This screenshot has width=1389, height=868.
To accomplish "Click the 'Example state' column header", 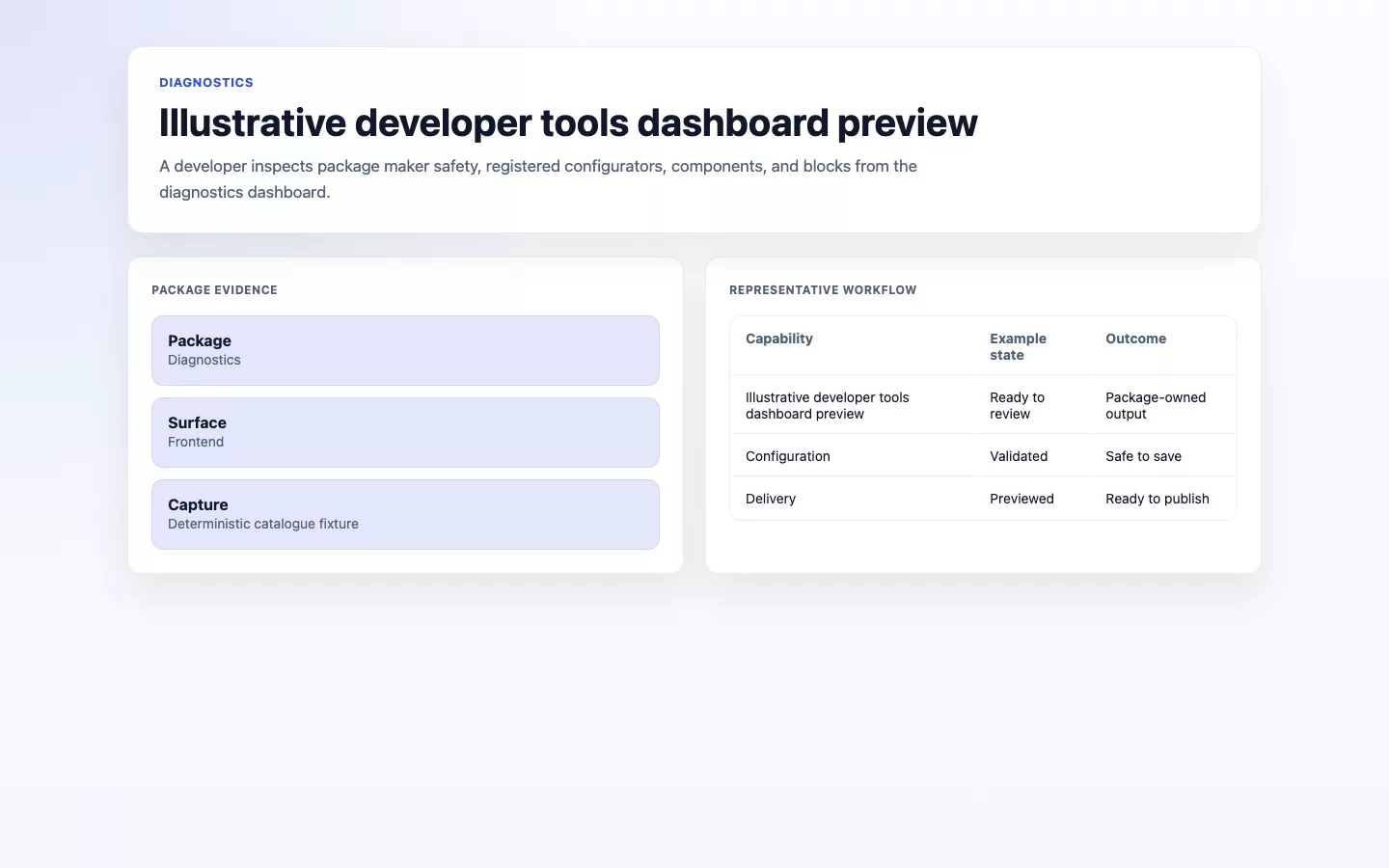I will point(1018,346).
